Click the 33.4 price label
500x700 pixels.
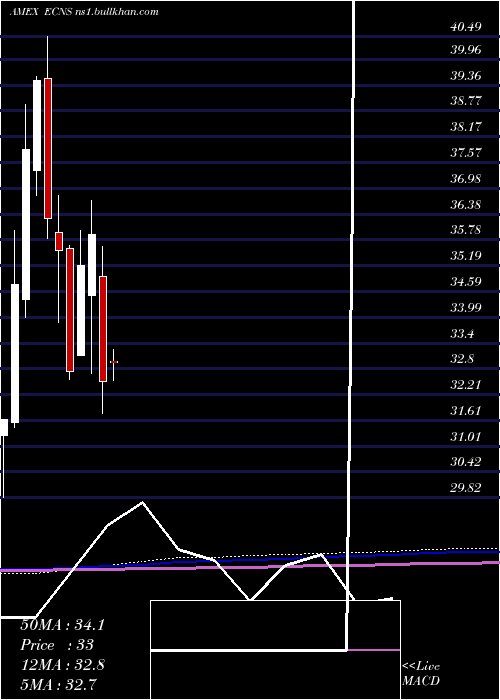462,333
